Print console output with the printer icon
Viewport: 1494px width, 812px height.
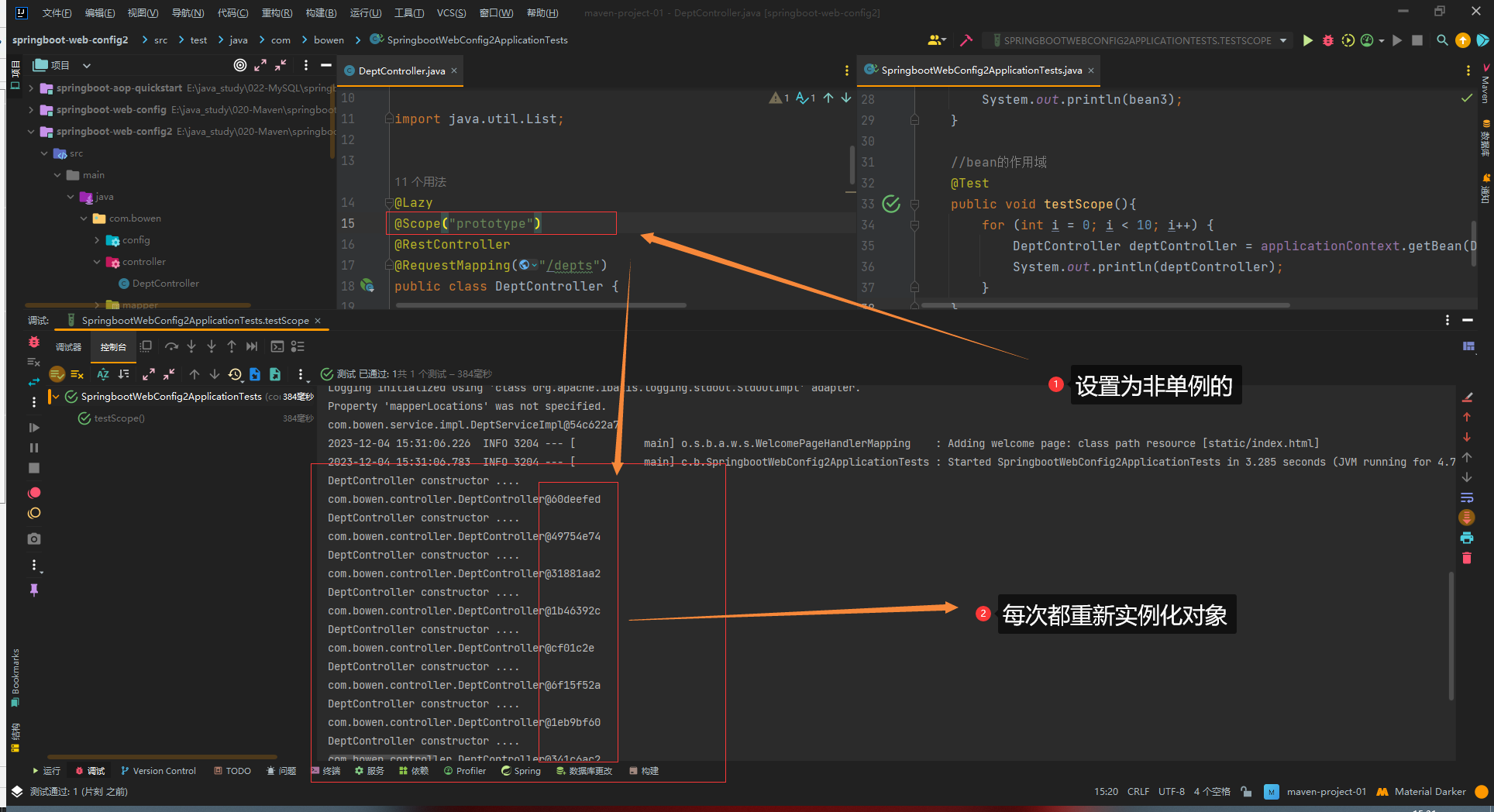tap(1467, 538)
